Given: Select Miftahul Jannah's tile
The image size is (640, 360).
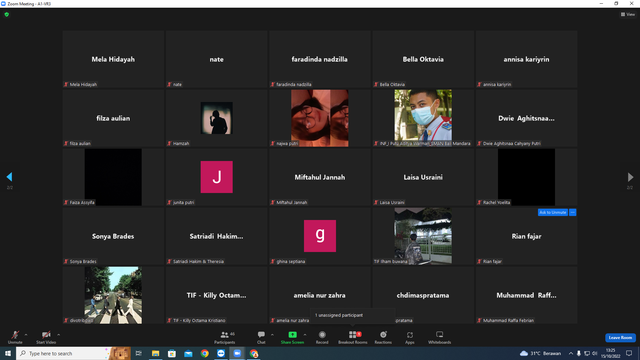Looking at the screenshot, I should pyautogui.click(x=320, y=177).
